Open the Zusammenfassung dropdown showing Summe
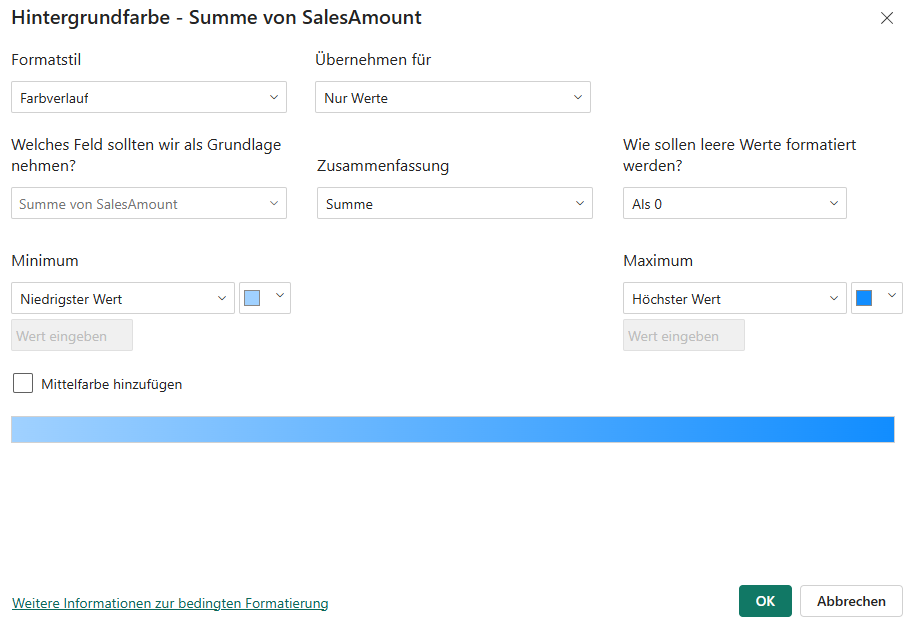Image resolution: width=916 pixels, height=627 pixels. (452, 203)
